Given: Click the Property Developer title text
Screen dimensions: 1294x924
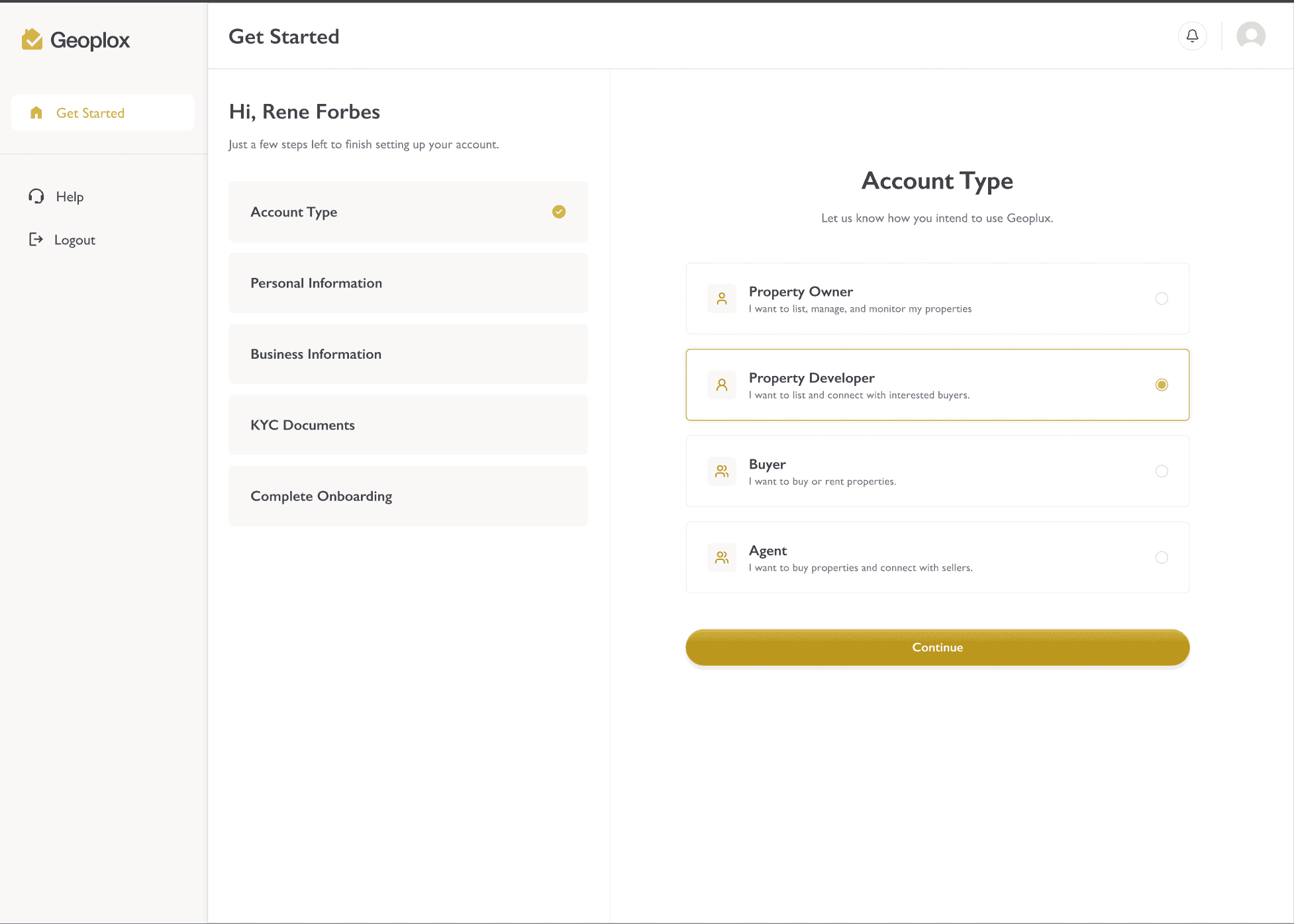Looking at the screenshot, I should tap(811, 378).
